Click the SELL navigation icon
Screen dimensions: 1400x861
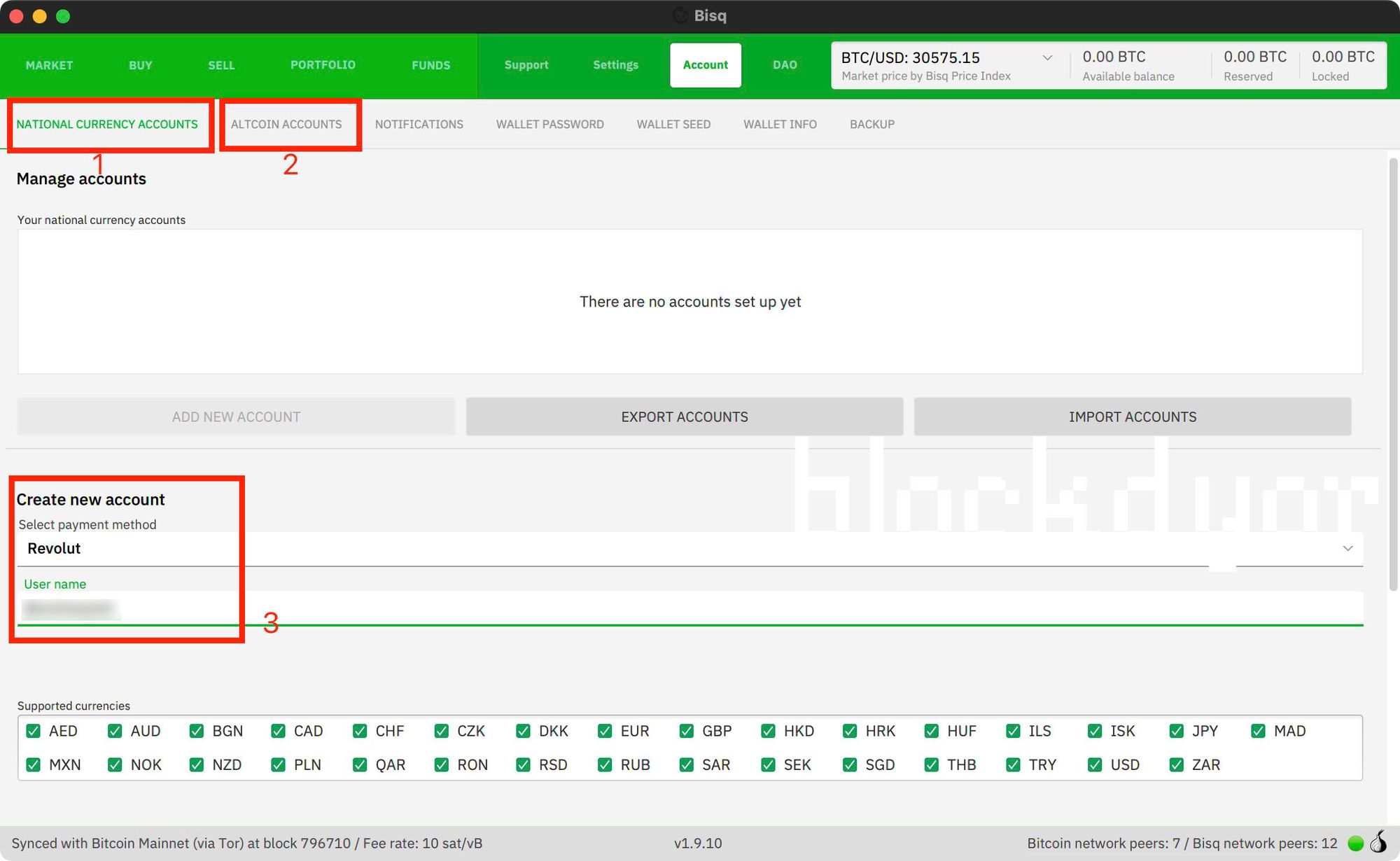coord(221,65)
